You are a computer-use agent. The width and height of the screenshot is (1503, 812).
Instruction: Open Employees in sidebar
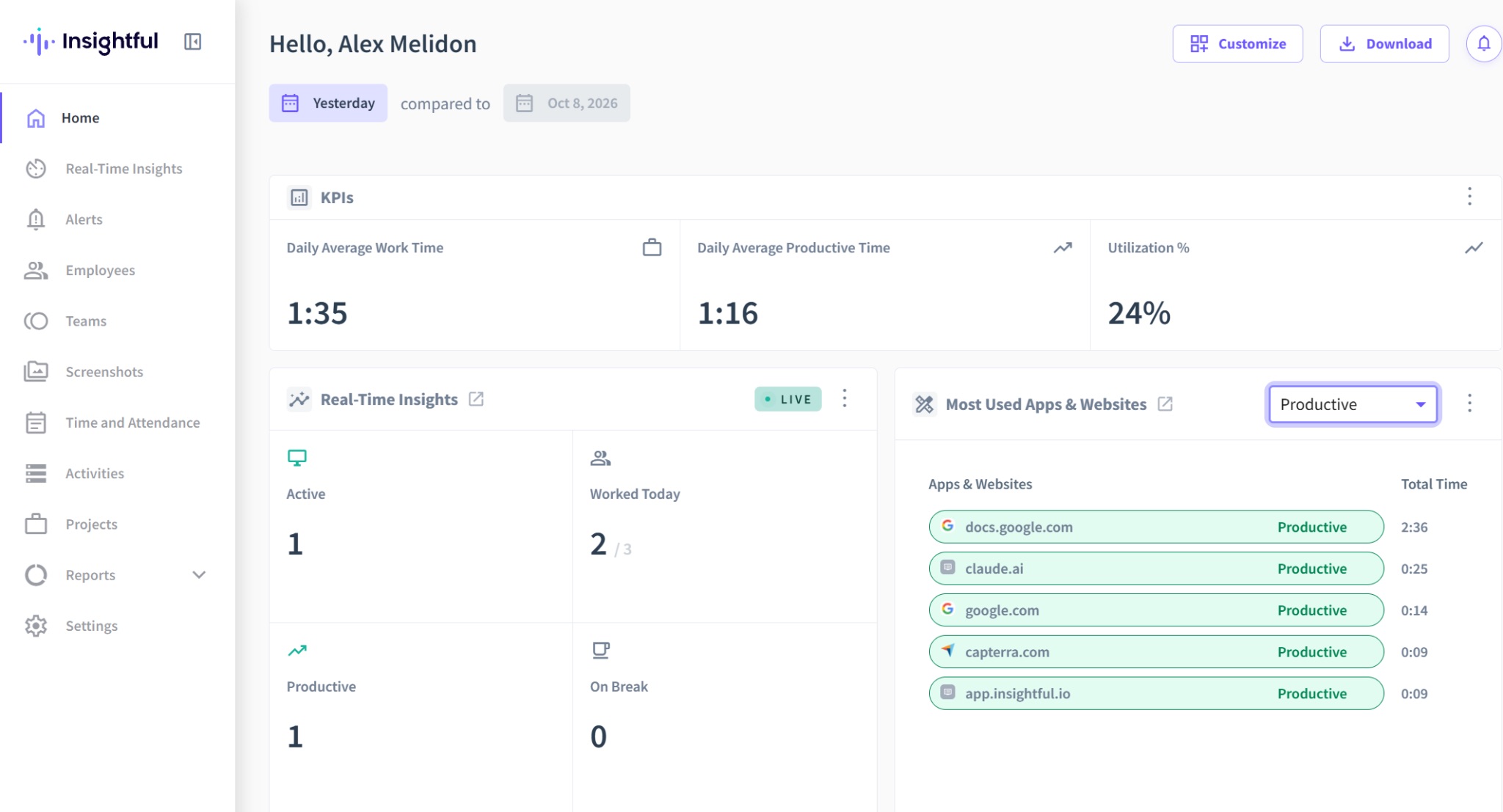point(117,270)
